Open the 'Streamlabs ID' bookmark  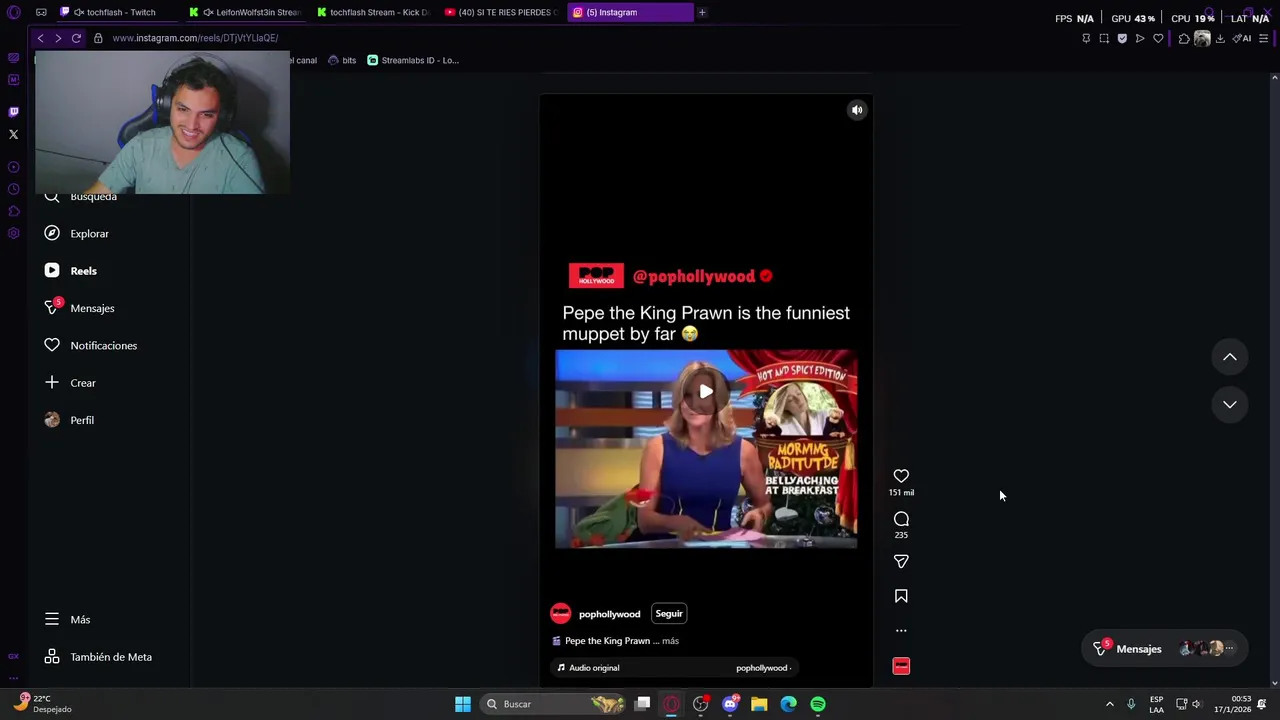413,60
